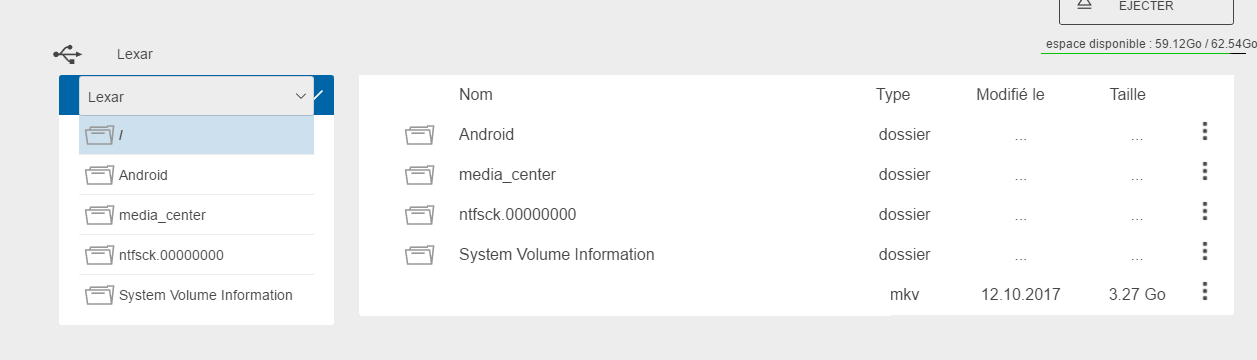The image size is (1257, 360).
Task: Click the EJECTER button
Action: click(1147, 6)
